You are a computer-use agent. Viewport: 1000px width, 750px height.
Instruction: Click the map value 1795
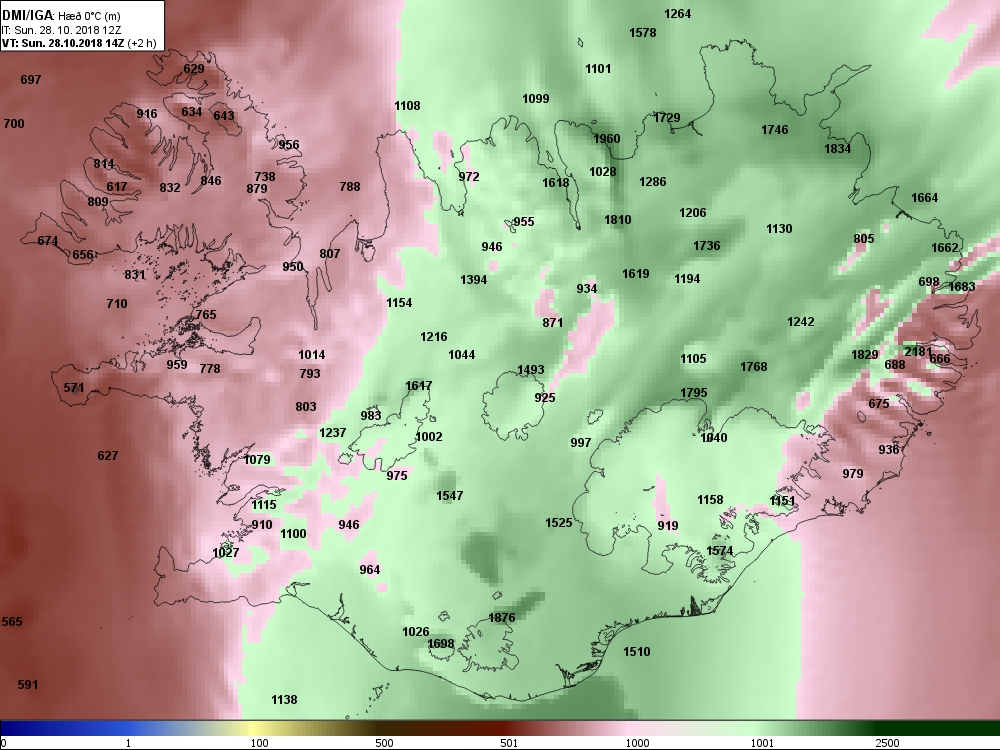click(694, 393)
